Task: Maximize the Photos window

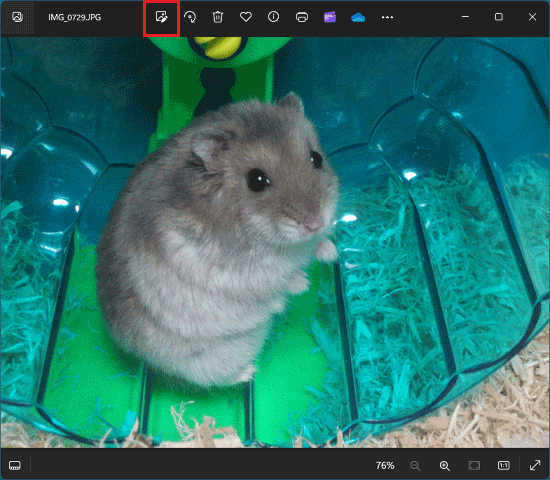Action: (x=498, y=16)
